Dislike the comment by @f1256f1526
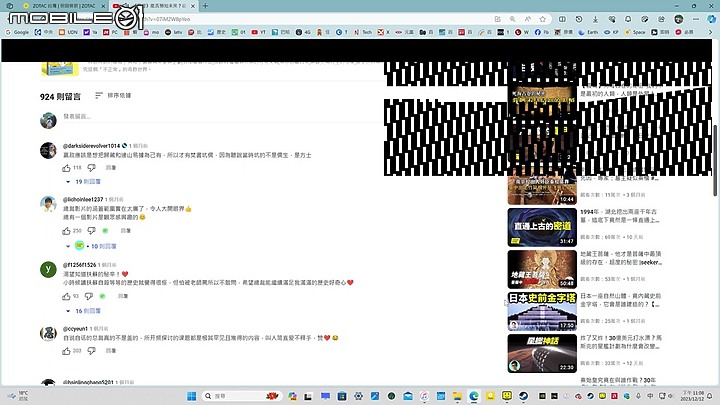Image resolution: width=720 pixels, height=405 pixels. point(89,296)
